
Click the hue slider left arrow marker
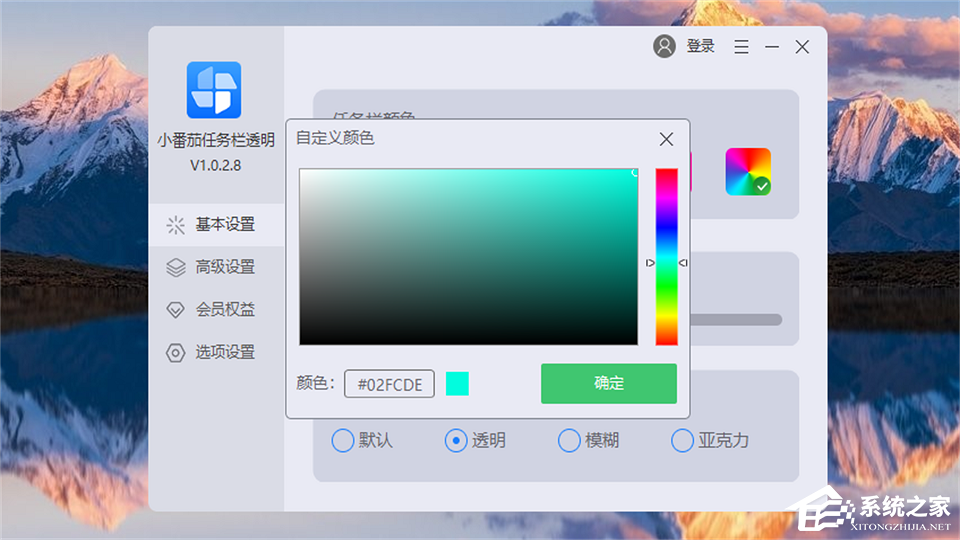(650, 263)
